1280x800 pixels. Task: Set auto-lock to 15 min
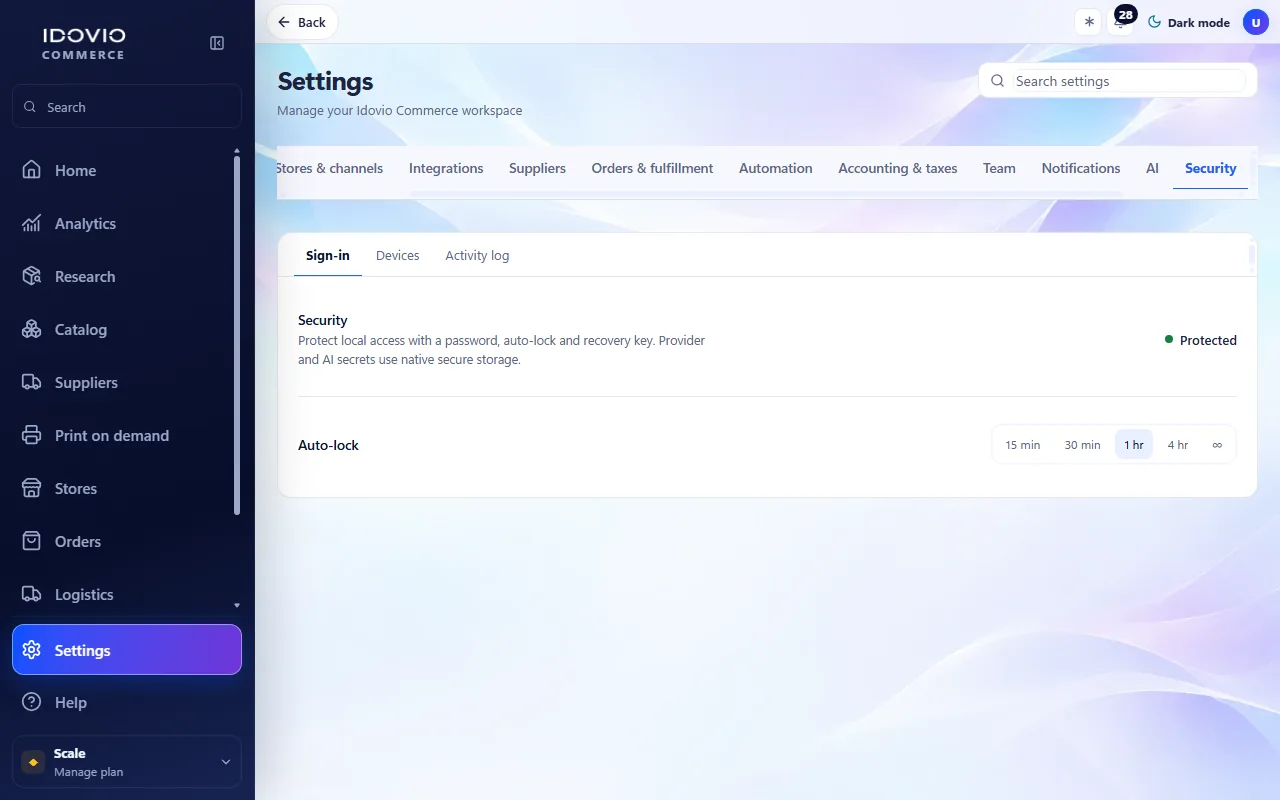(x=1023, y=445)
